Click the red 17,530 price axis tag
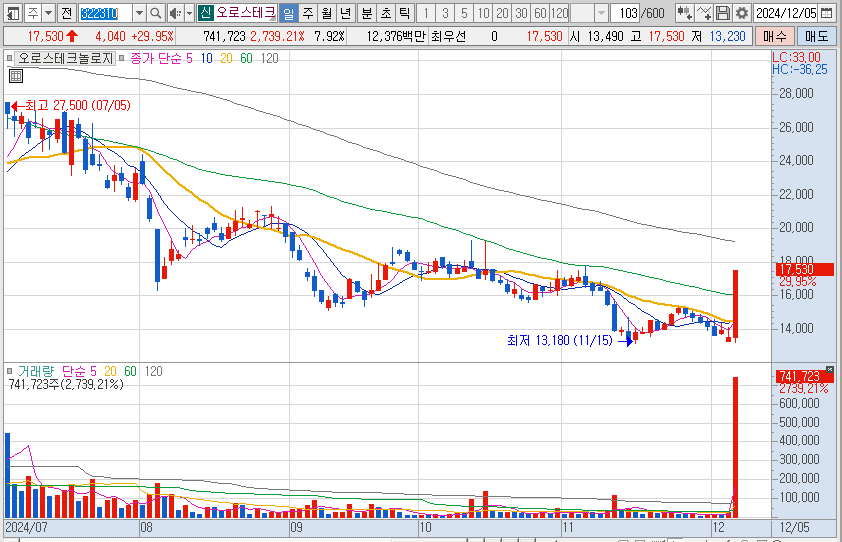The image size is (842, 542). coord(804,270)
